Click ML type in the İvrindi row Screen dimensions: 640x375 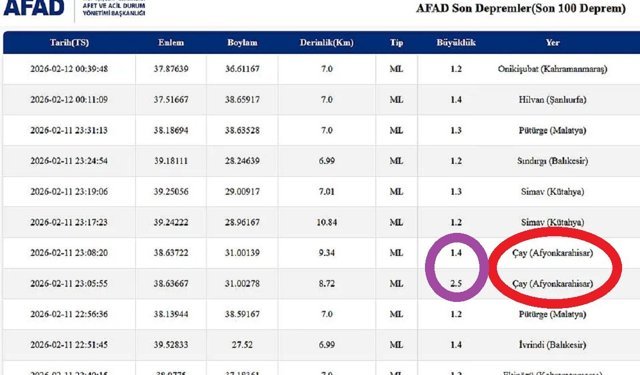(396, 344)
